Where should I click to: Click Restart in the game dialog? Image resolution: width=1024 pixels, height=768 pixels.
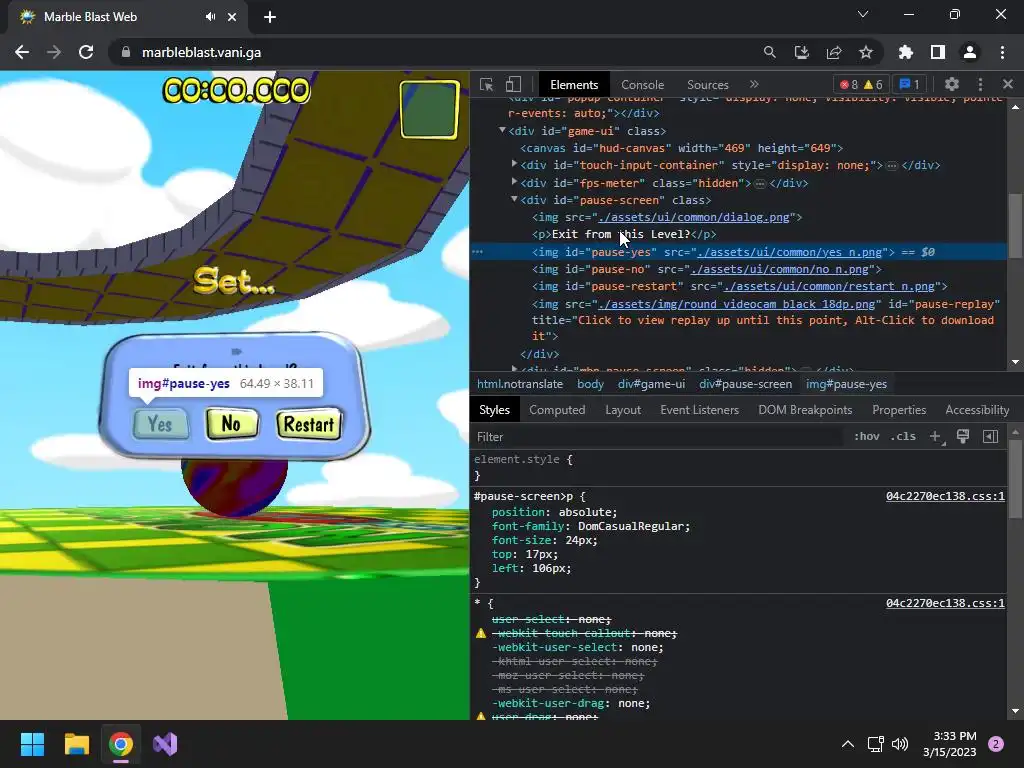point(309,424)
